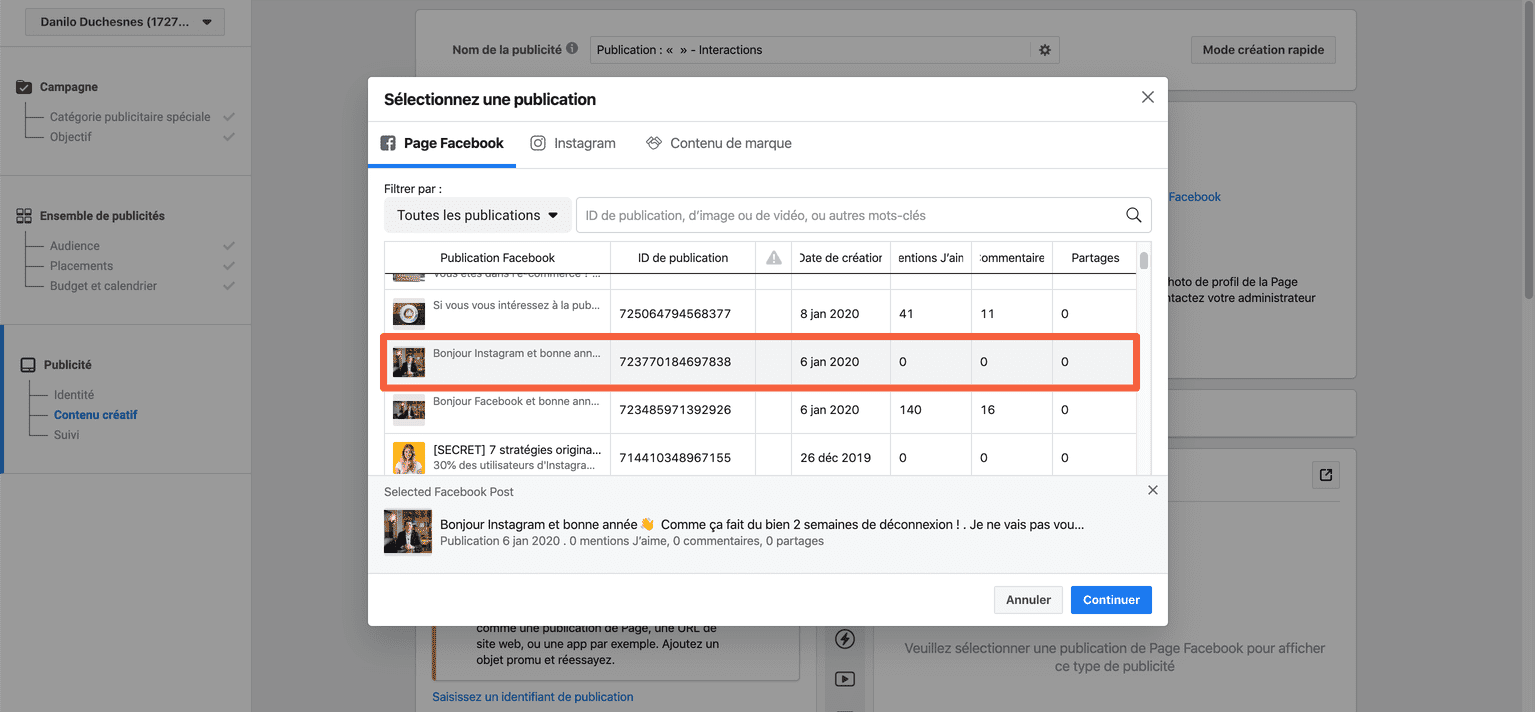
Task: Switch to the Contenu de marque tab
Action: tap(719, 143)
